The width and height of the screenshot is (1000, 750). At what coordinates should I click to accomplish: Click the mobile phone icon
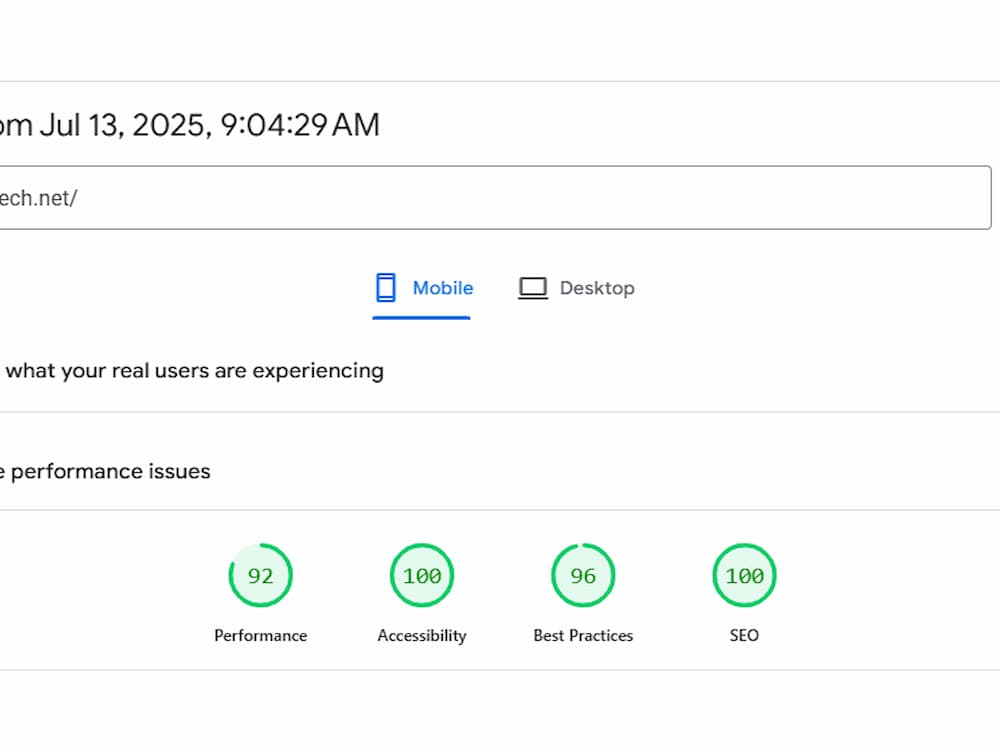click(x=386, y=288)
